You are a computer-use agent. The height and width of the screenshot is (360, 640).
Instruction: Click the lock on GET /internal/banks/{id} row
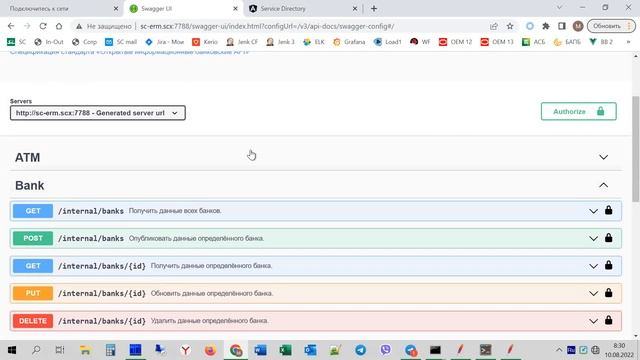(609, 265)
